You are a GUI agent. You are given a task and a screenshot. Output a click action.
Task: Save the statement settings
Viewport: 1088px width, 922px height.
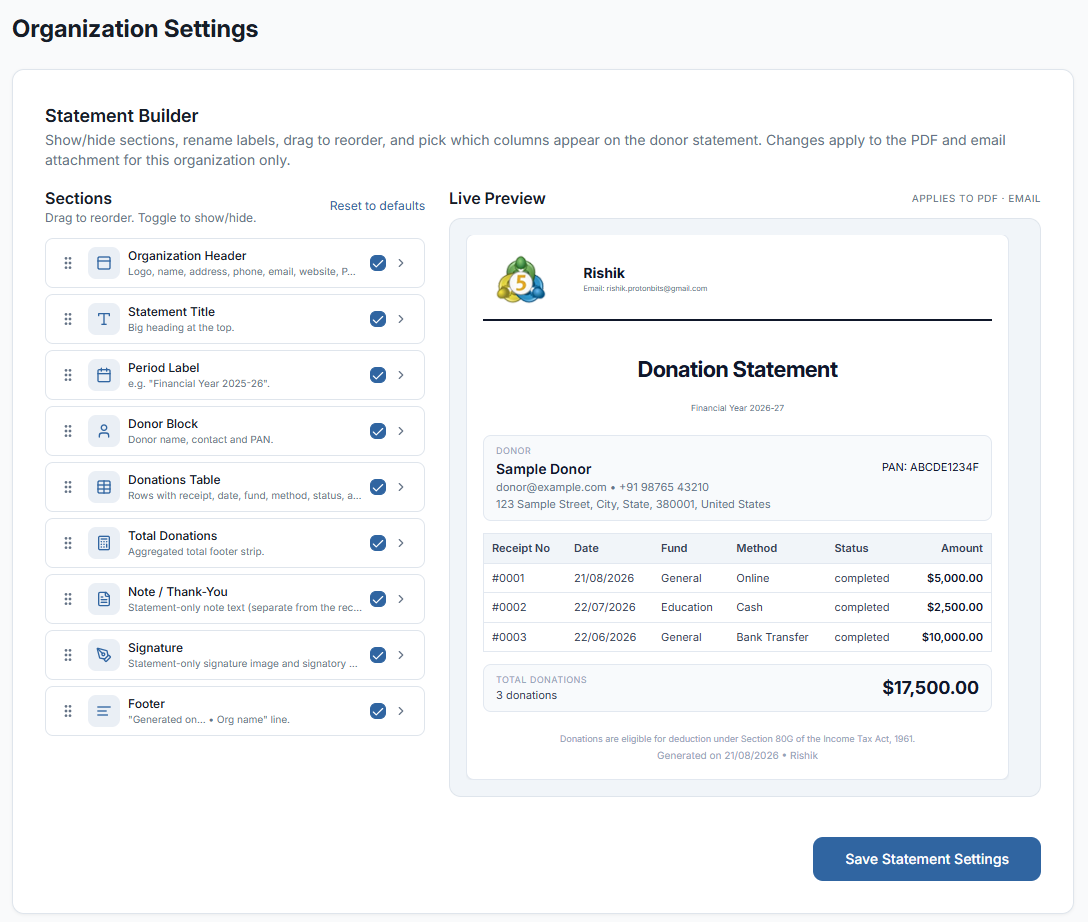(926, 859)
